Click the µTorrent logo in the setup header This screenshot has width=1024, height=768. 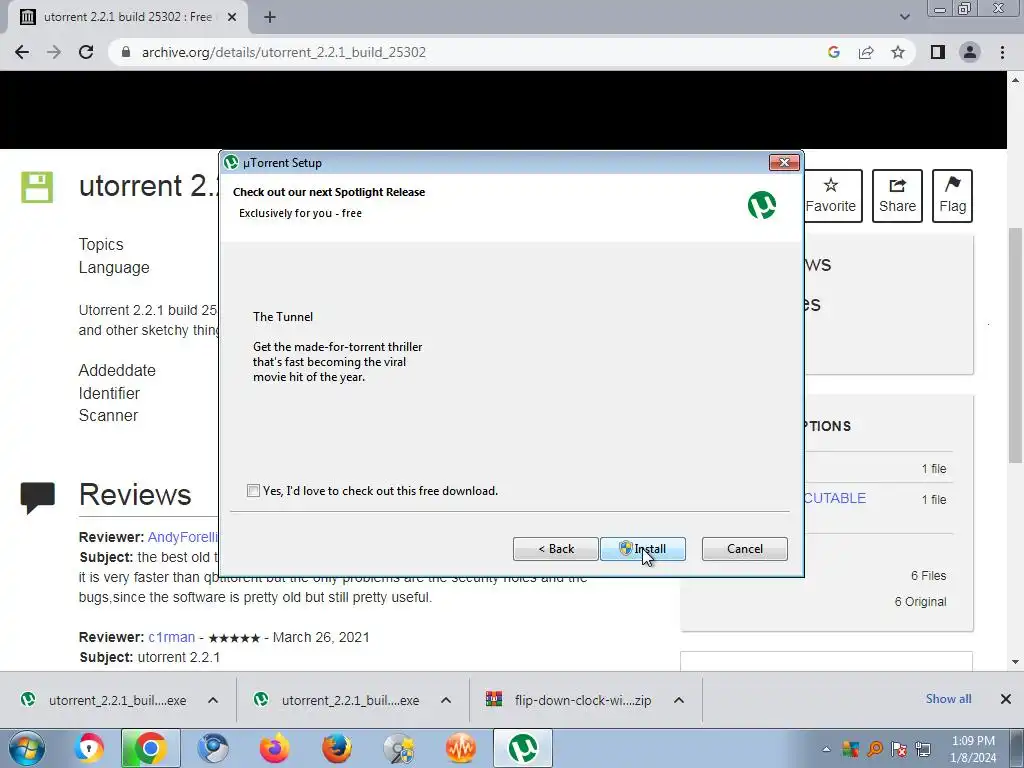(761, 205)
